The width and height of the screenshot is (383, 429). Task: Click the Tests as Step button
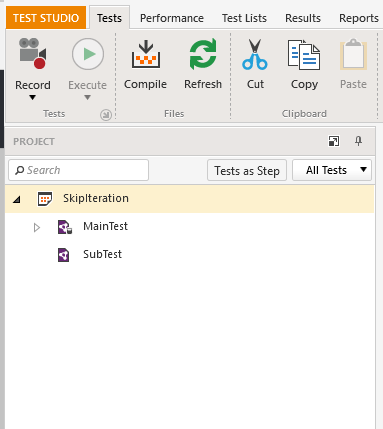pos(247,171)
